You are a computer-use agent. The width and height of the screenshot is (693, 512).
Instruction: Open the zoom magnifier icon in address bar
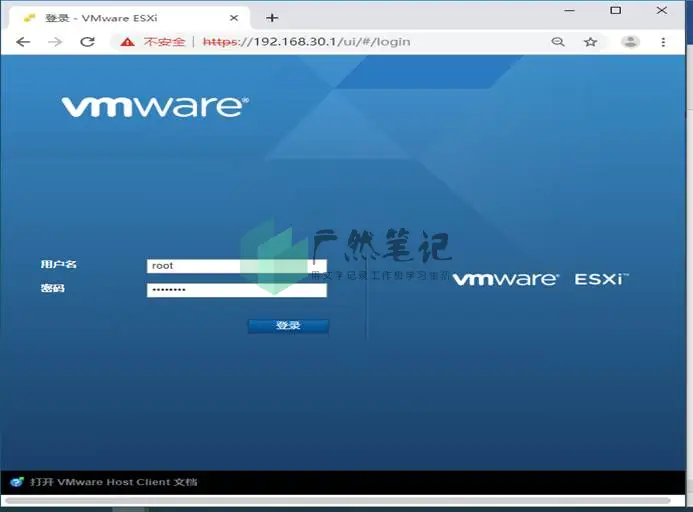[558, 42]
